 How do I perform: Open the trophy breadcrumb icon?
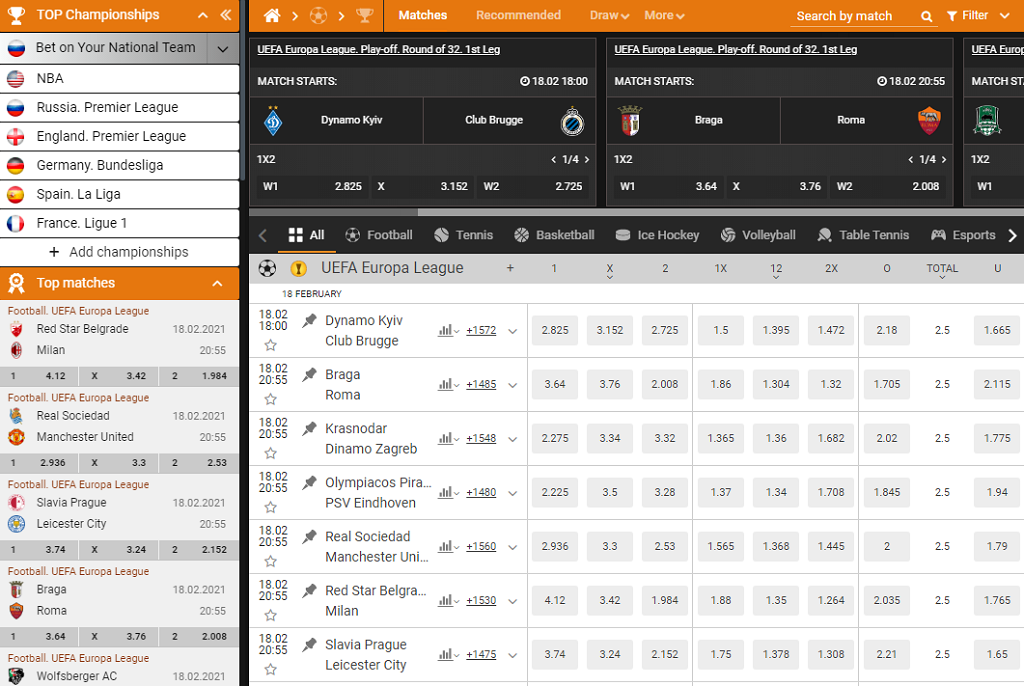[364, 15]
